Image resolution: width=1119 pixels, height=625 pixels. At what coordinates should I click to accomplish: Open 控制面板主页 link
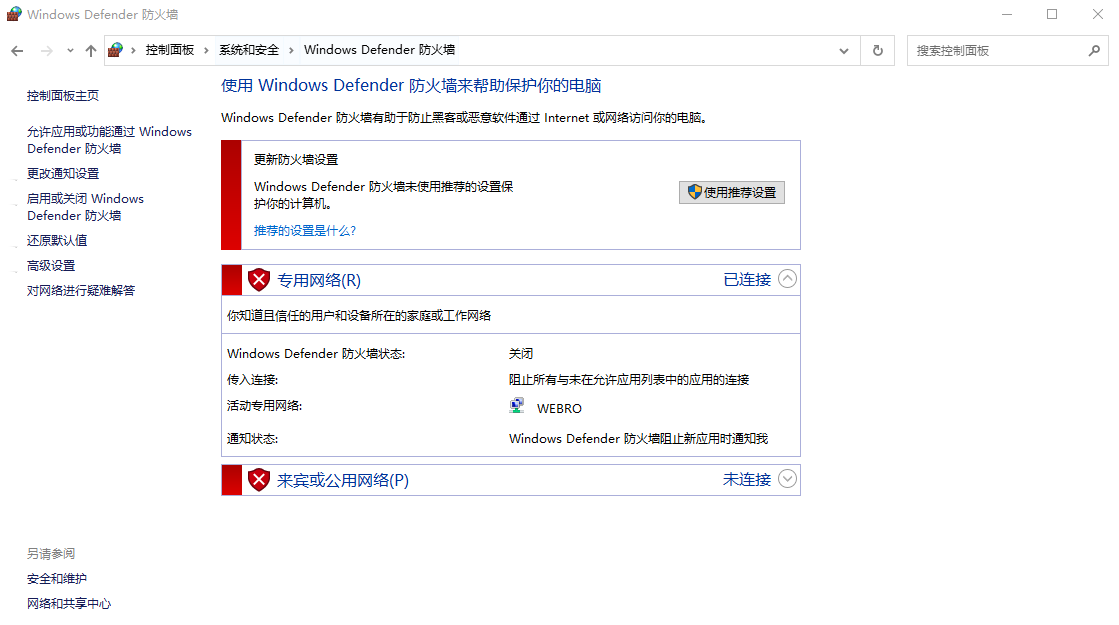tap(63, 96)
